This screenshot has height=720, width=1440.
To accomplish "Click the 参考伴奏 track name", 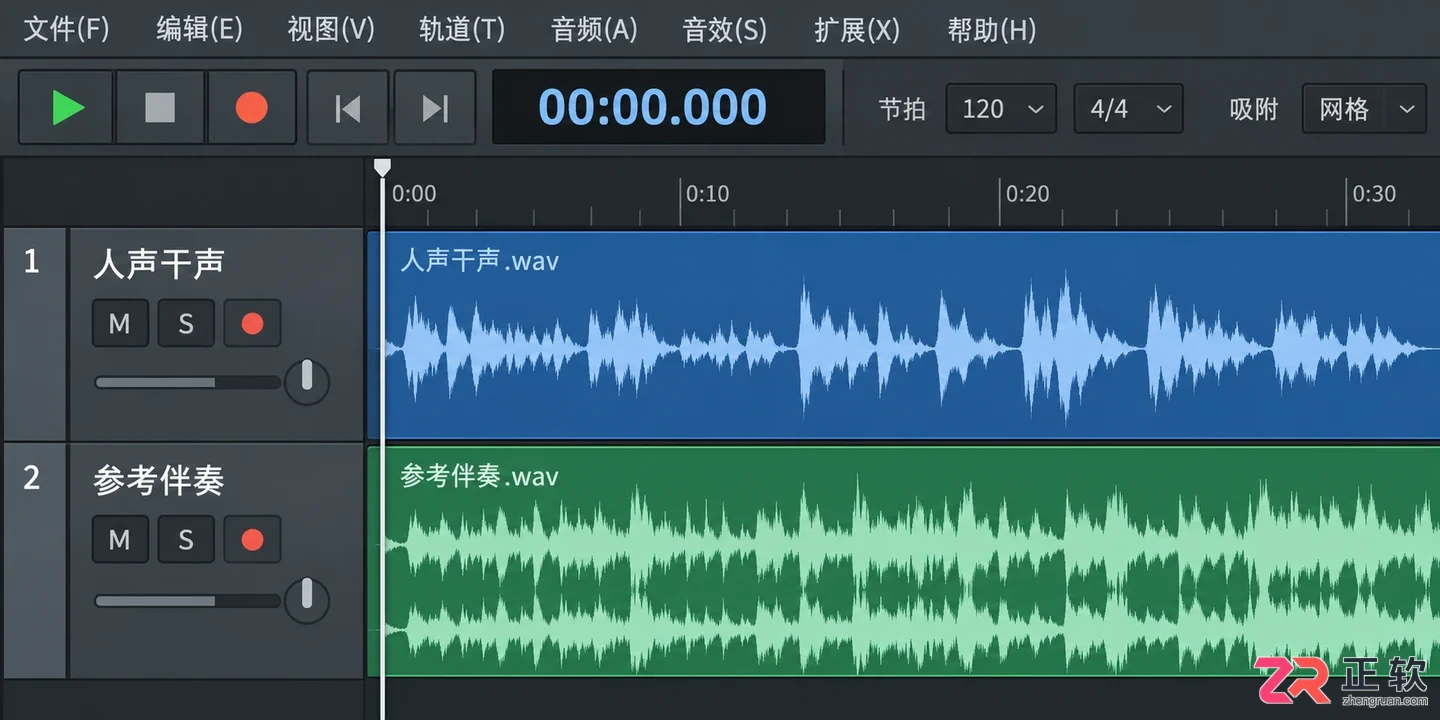I will (159, 481).
